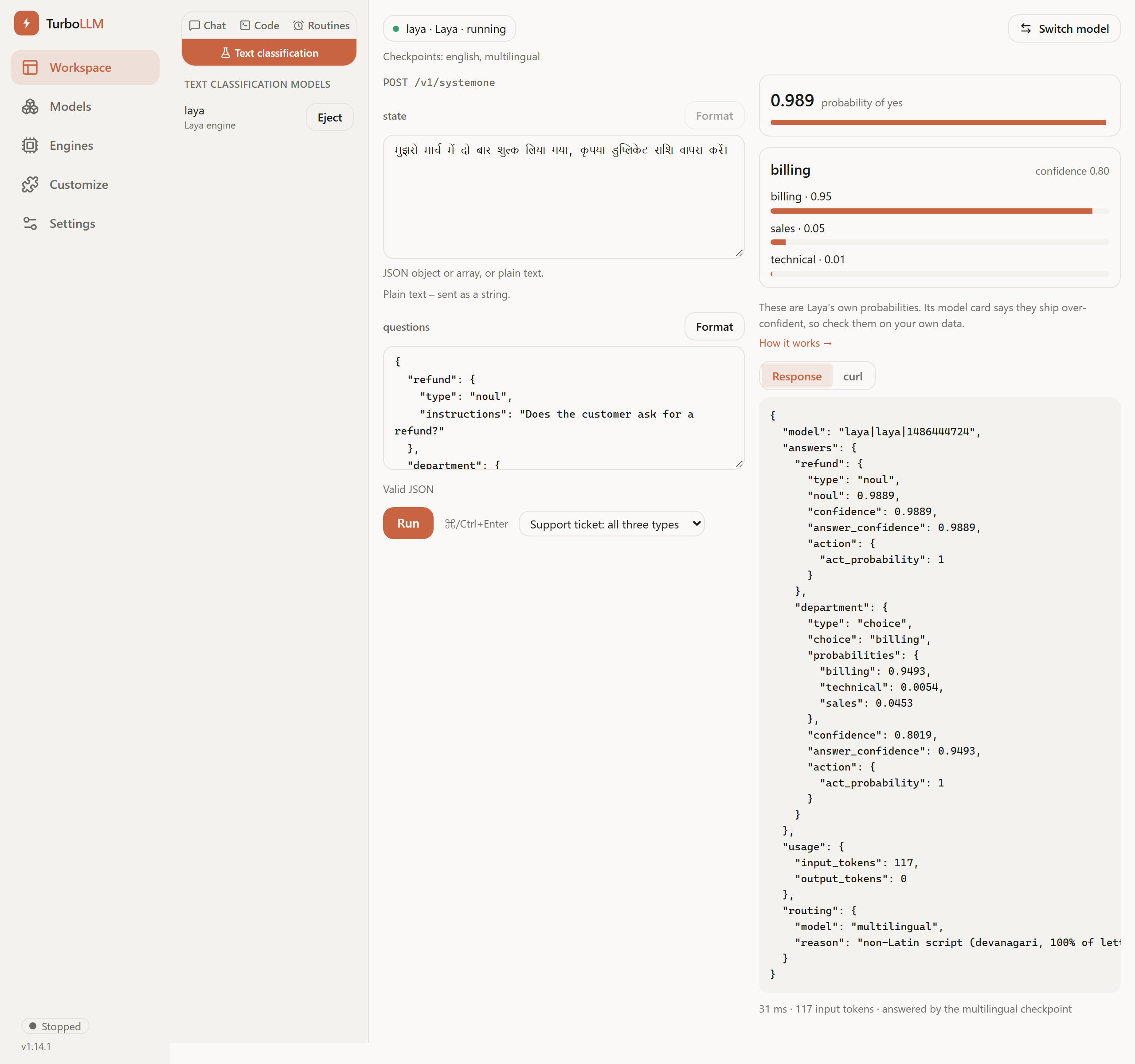
Task: Click the terminal icon in Code tab
Action: pos(245,26)
